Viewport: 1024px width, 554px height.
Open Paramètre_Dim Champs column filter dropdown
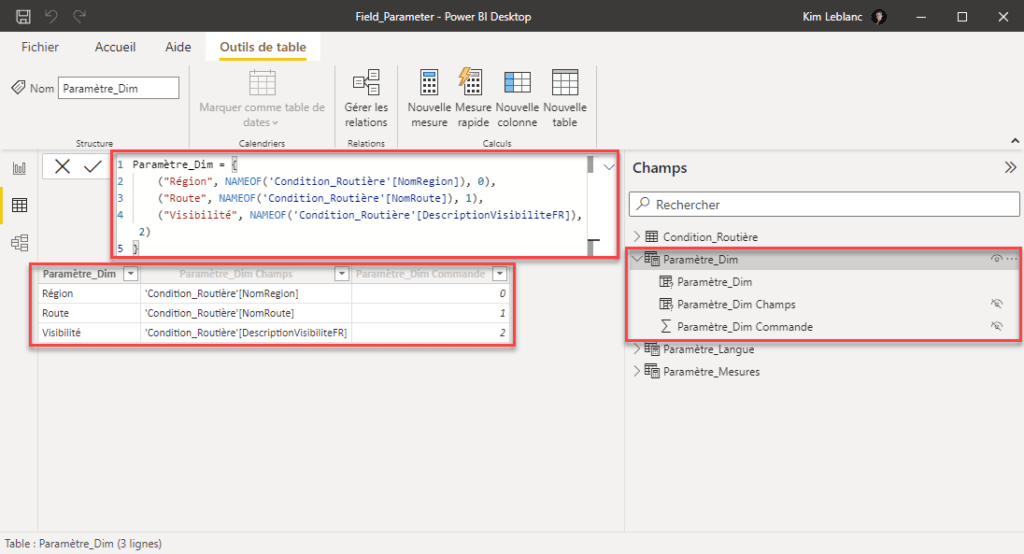pyautogui.click(x=342, y=274)
